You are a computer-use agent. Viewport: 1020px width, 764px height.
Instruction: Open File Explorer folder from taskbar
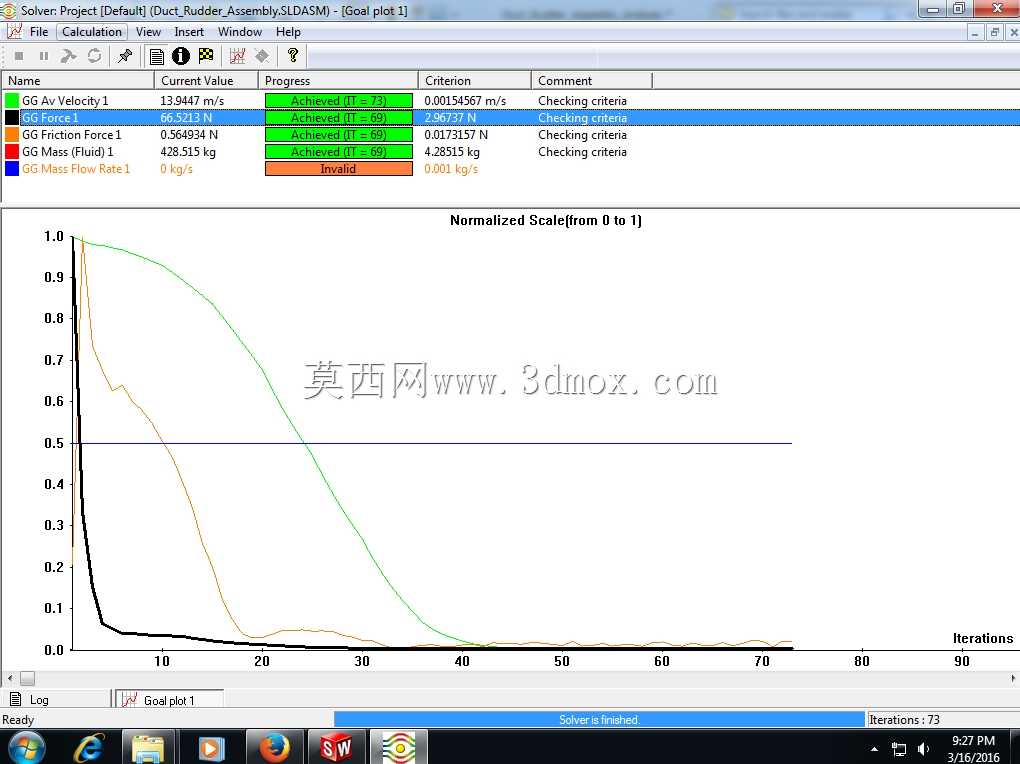(x=148, y=747)
